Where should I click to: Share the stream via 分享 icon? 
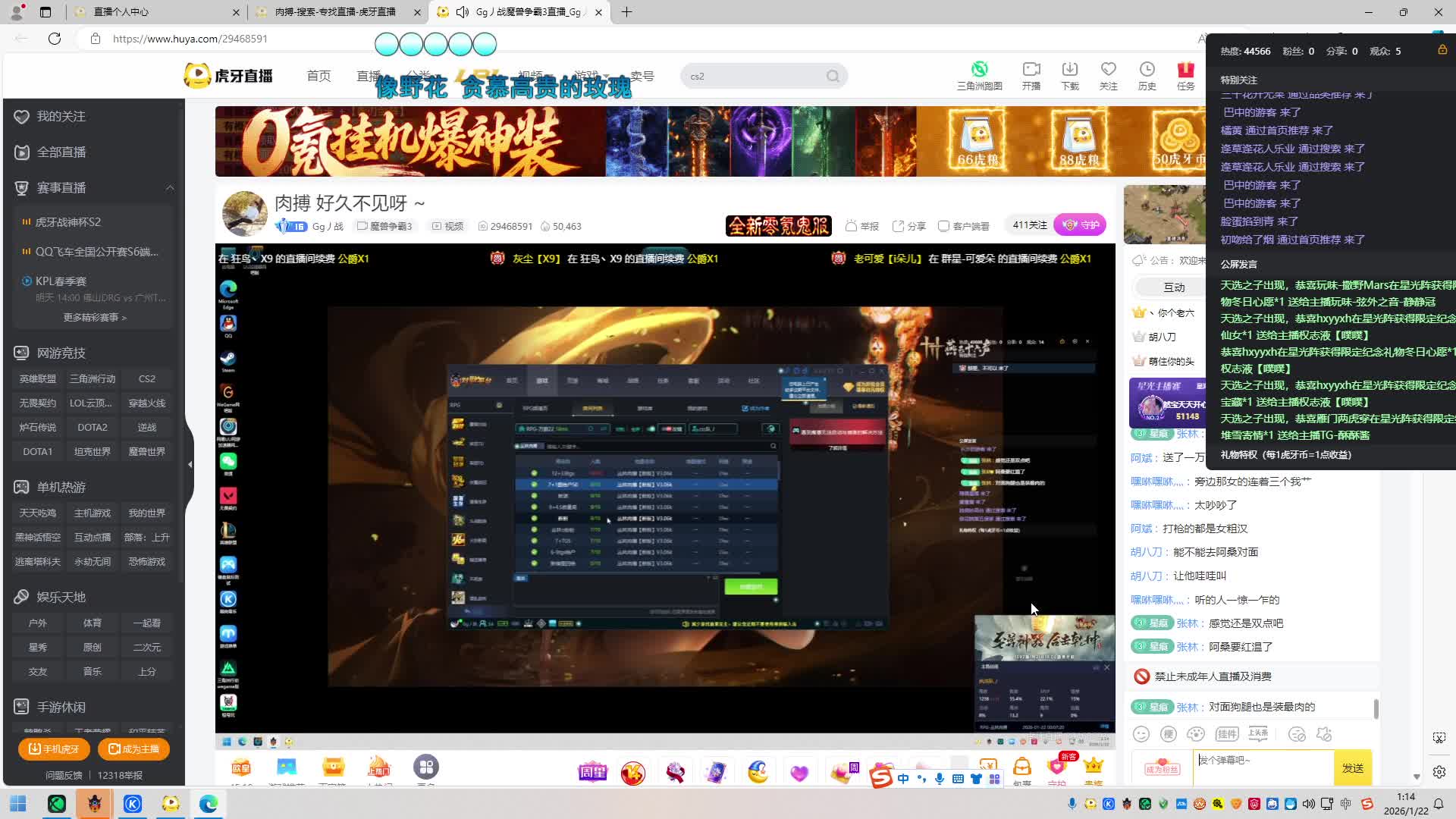coord(908,226)
